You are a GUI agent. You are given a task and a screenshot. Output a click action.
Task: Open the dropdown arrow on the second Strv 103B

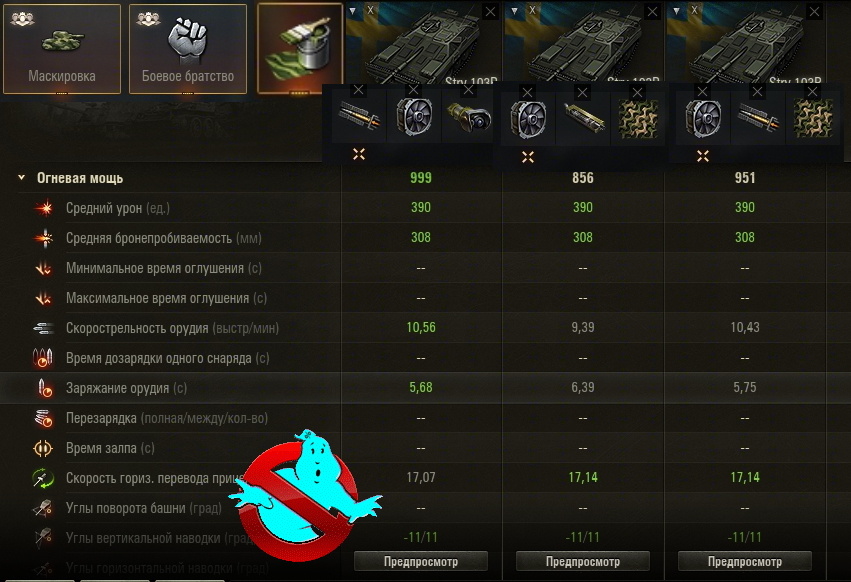point(514,10)
